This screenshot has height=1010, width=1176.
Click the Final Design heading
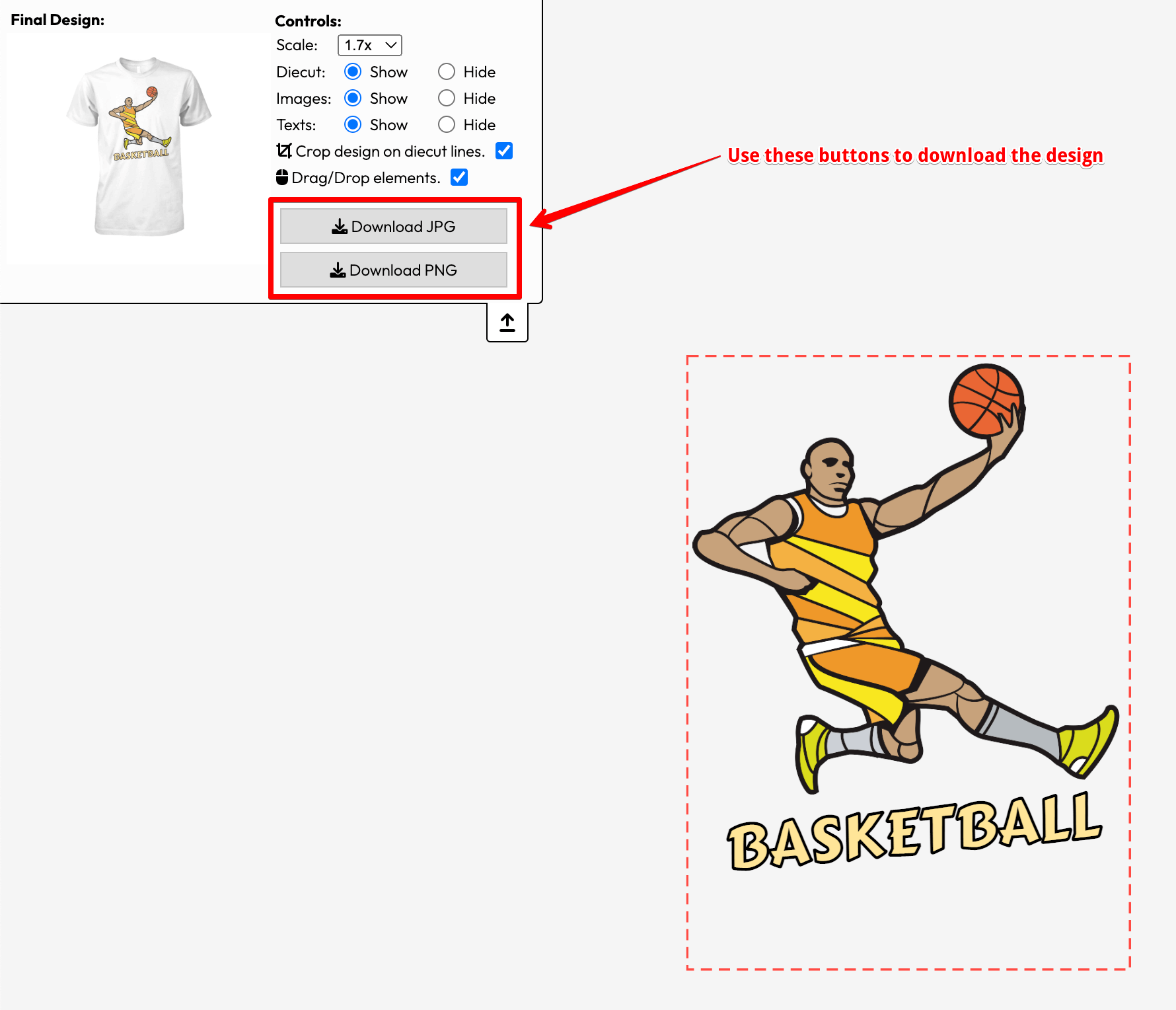tap(57, 20)
